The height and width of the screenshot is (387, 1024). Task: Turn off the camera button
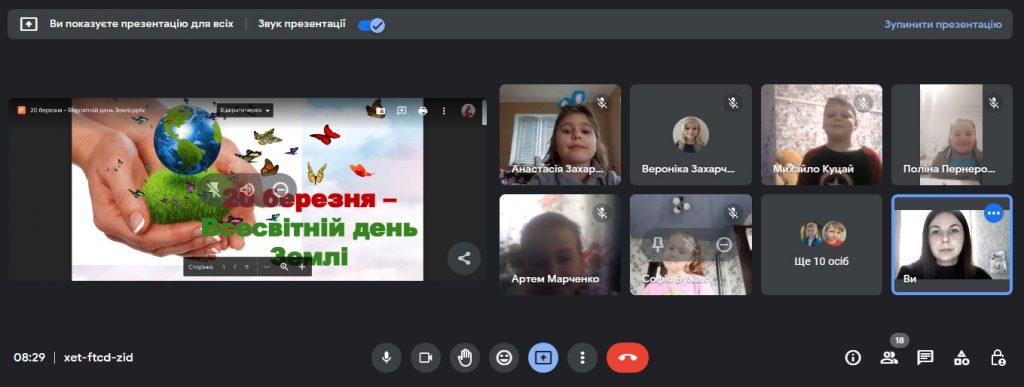click(x=426, y=358)
